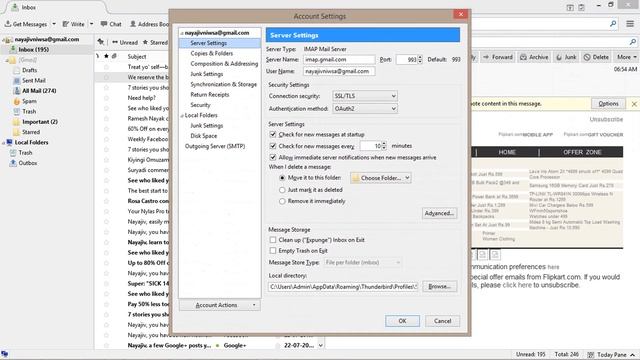This screenshot has height=360, width=640.
Task: Filter messages by Starred
Action: 155,42
